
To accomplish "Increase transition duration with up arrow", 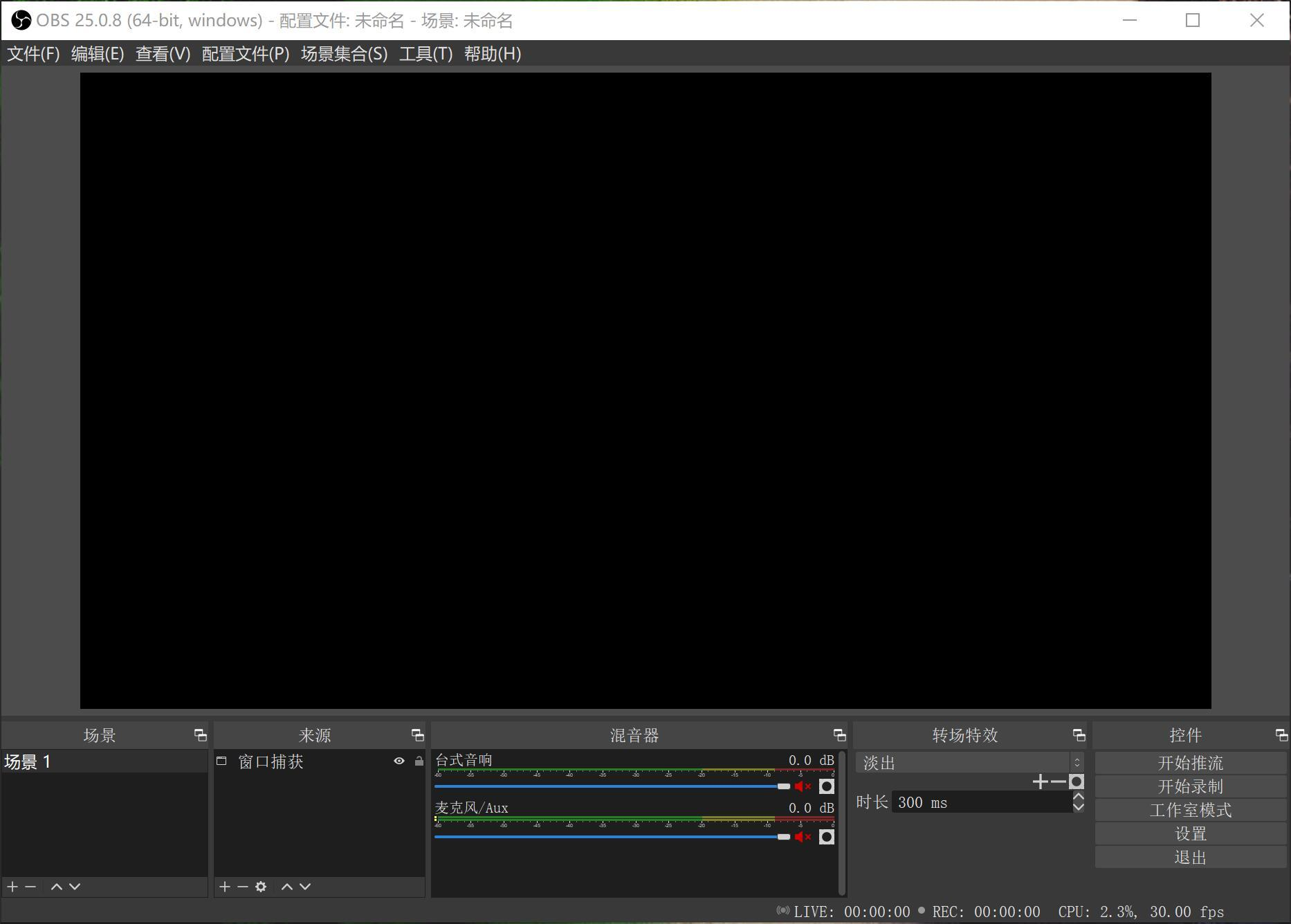I will 1078,797.
